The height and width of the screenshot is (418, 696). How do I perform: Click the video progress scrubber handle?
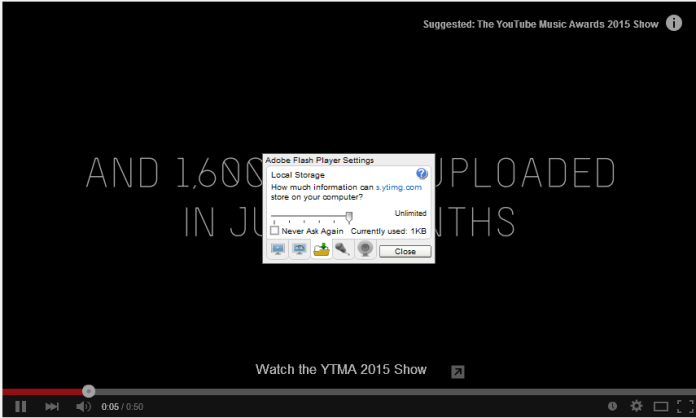point(89,391)
